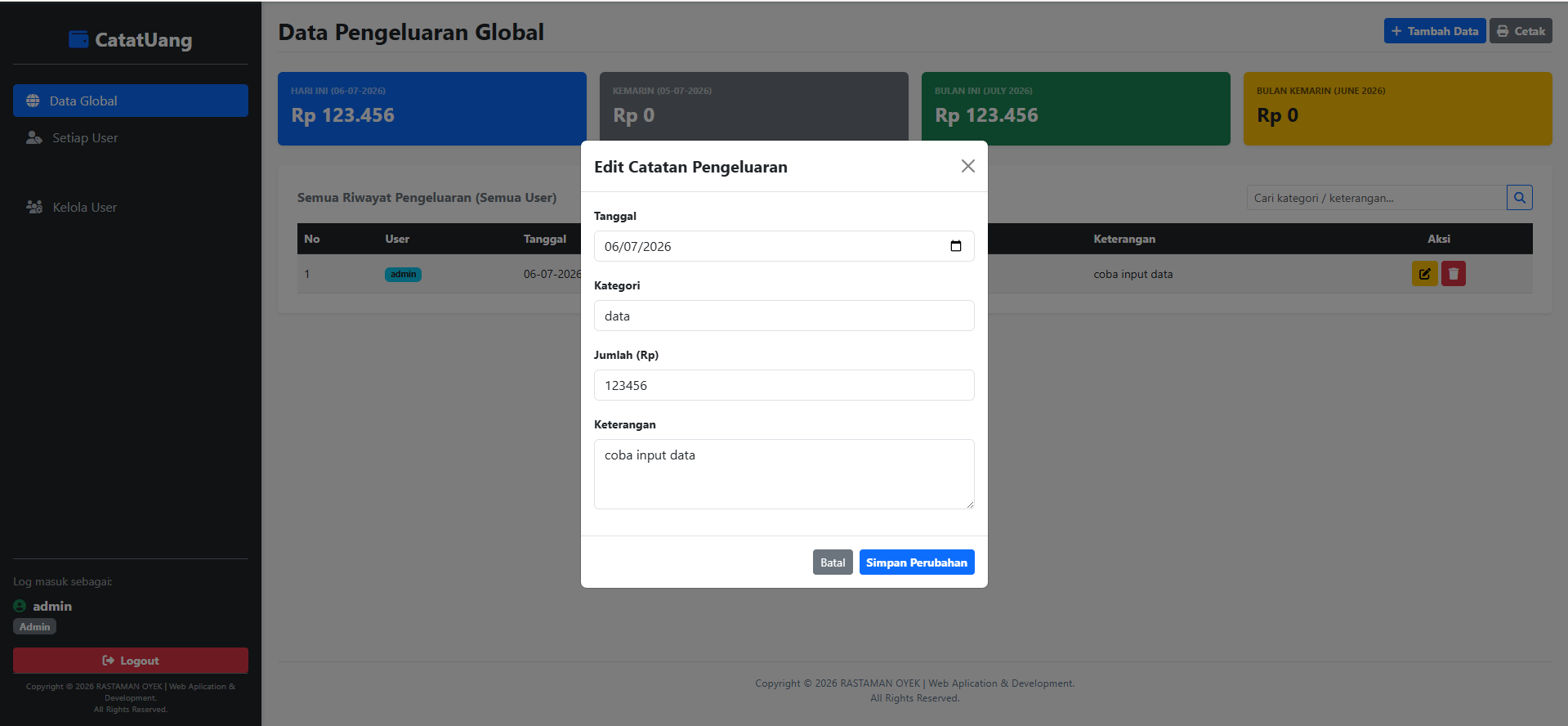The height and width of the screenshot is (726, 1568).
Task: Click the Aksi column header
Action: coord(1439,239)
